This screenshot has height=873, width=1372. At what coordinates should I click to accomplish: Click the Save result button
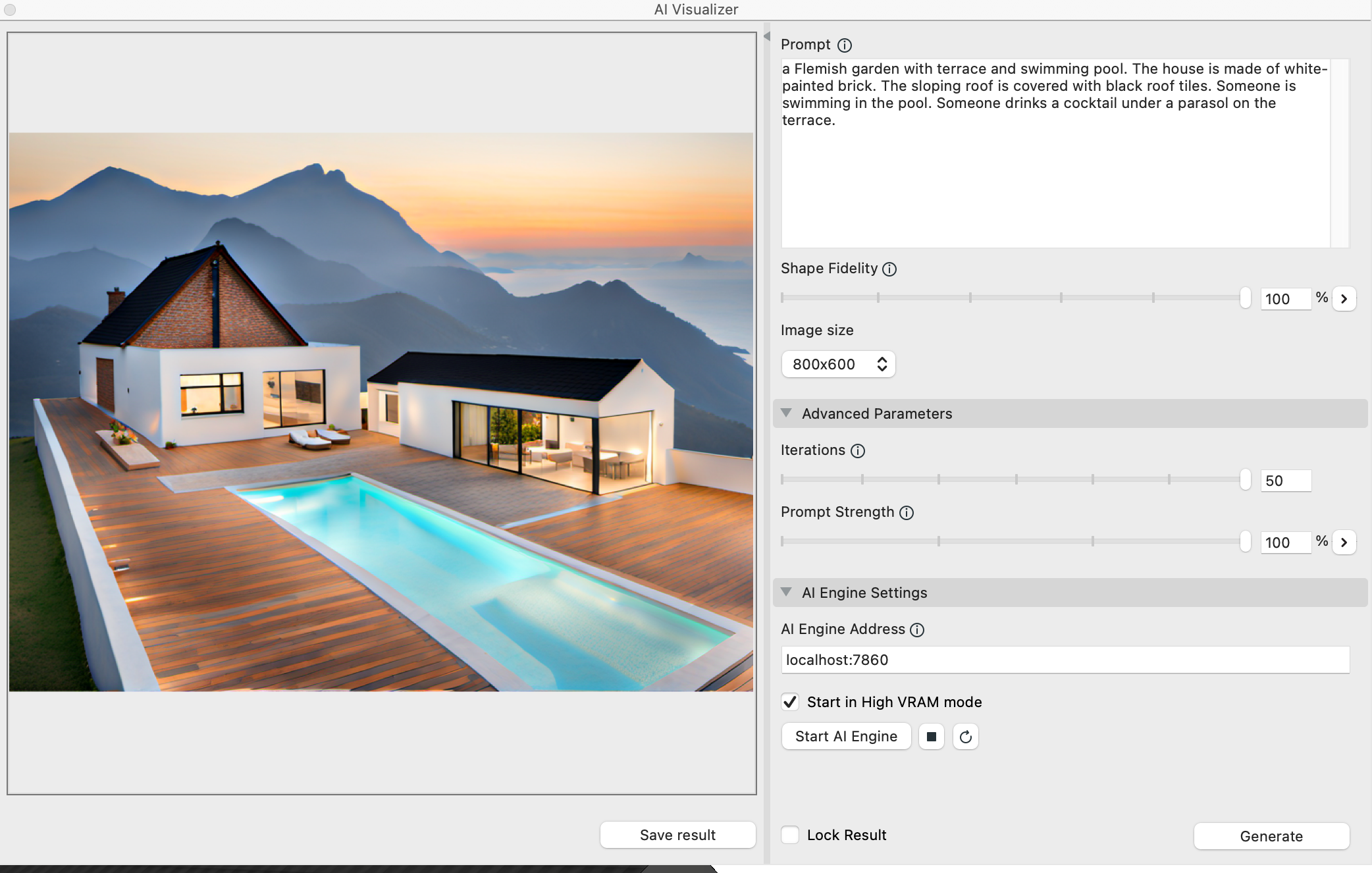(x=677, y=835)
